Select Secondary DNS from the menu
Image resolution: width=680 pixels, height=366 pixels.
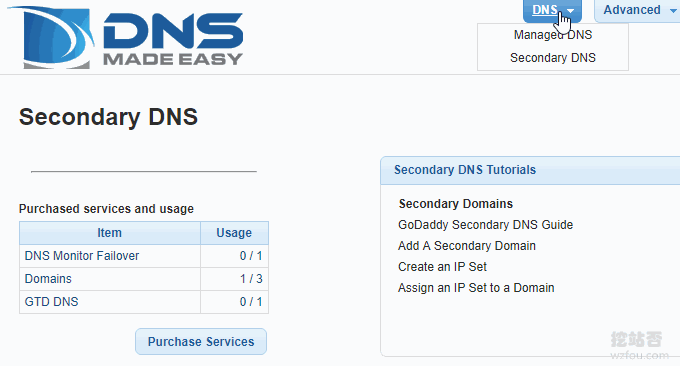tap(552, 58)
